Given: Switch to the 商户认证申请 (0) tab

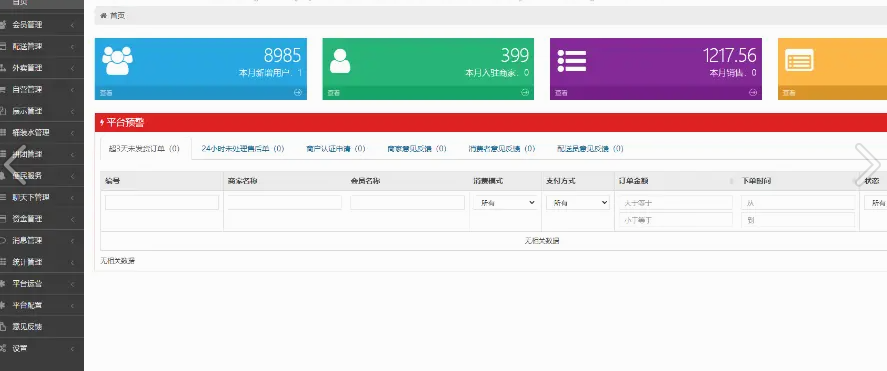Looking at the screenshot, I should tap(335, 149).
